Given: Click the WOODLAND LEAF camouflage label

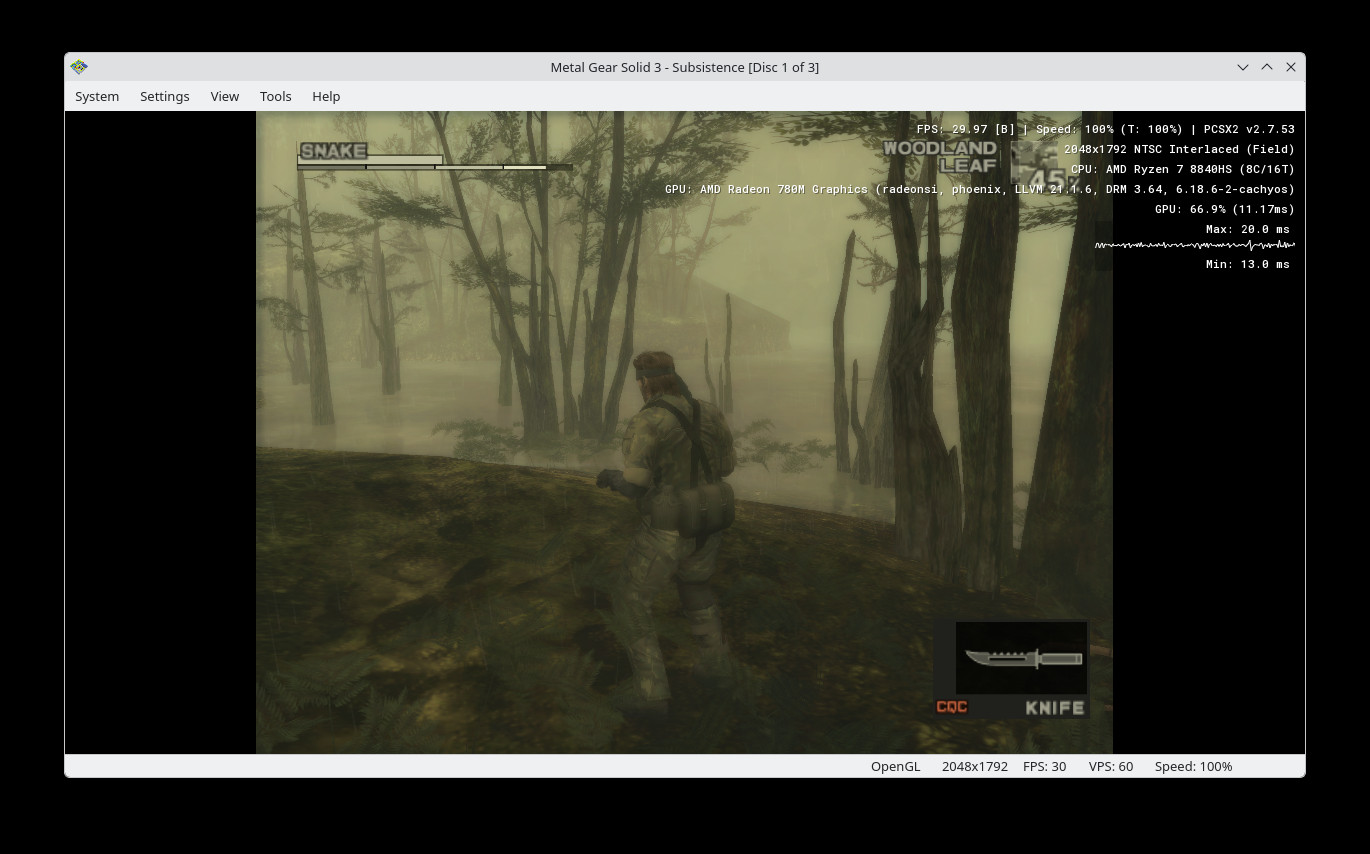Looking at the screenshot, I should pyautogui.click(x=940, y=156).
